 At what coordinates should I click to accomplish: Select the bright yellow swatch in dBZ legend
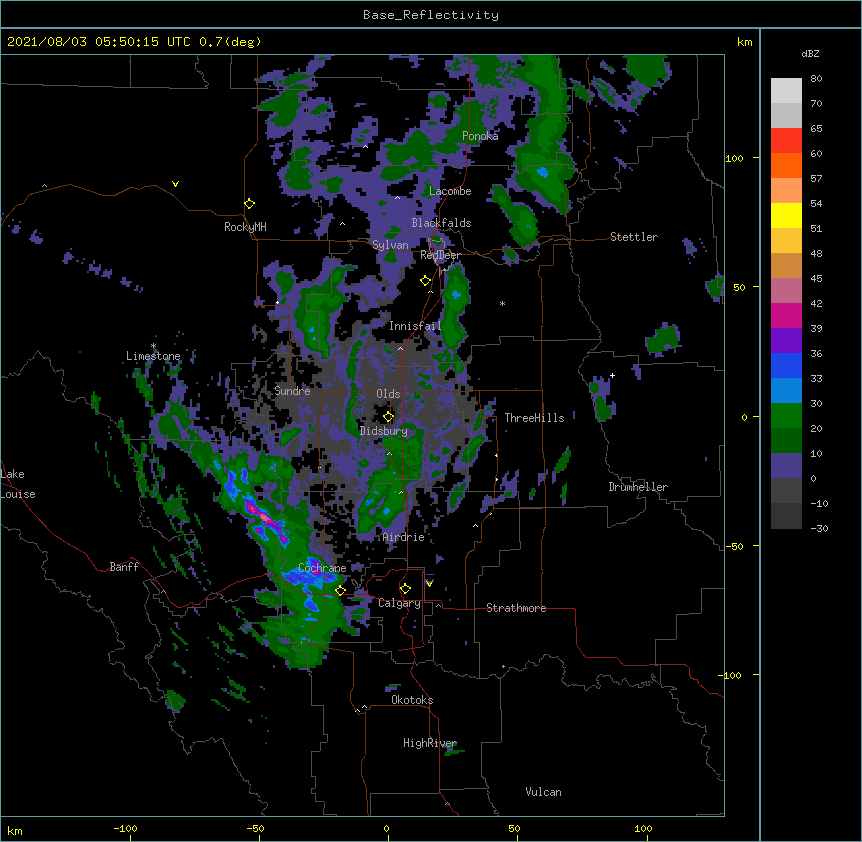point(786,215)
